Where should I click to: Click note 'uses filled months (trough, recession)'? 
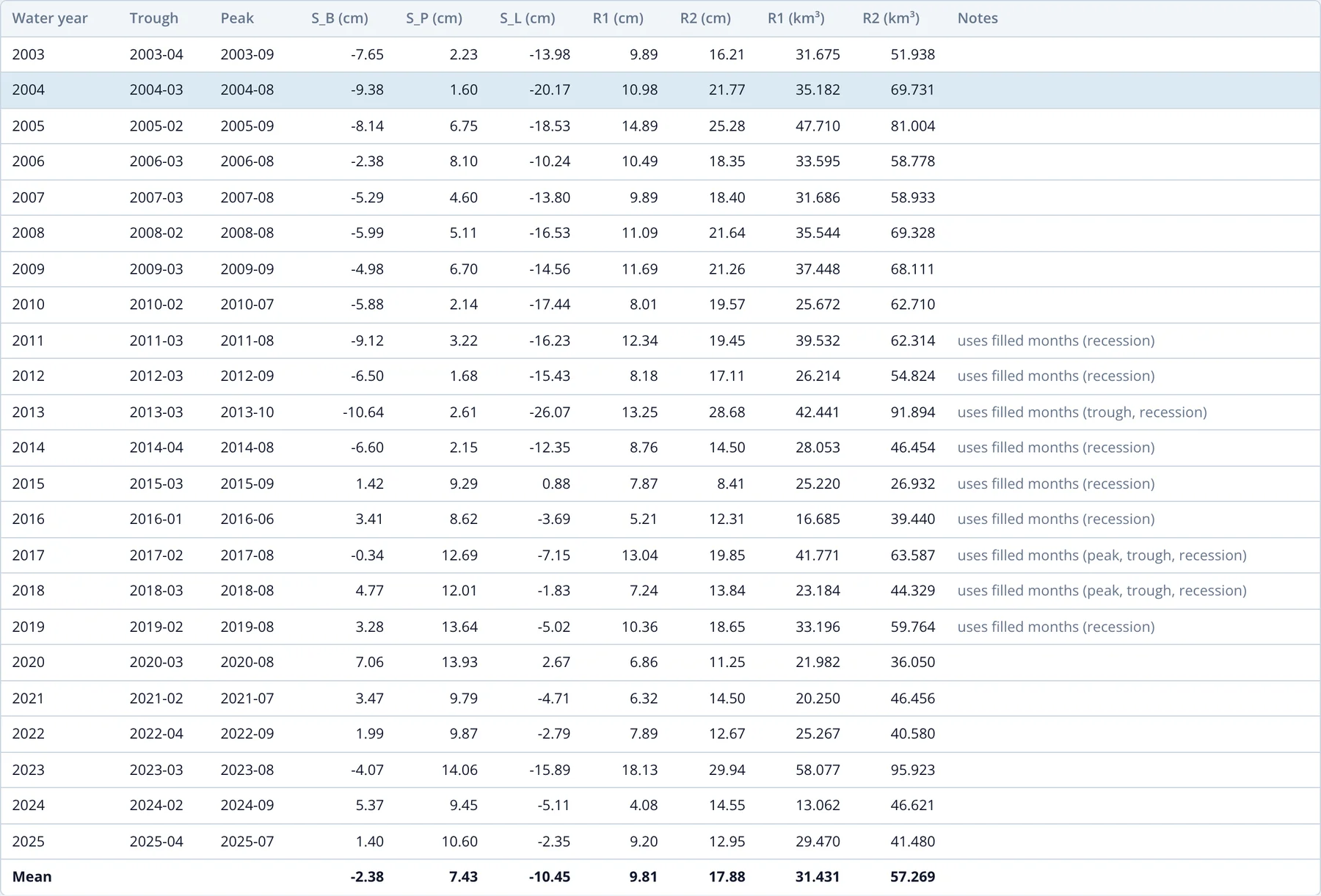[x=1082, y=412]
